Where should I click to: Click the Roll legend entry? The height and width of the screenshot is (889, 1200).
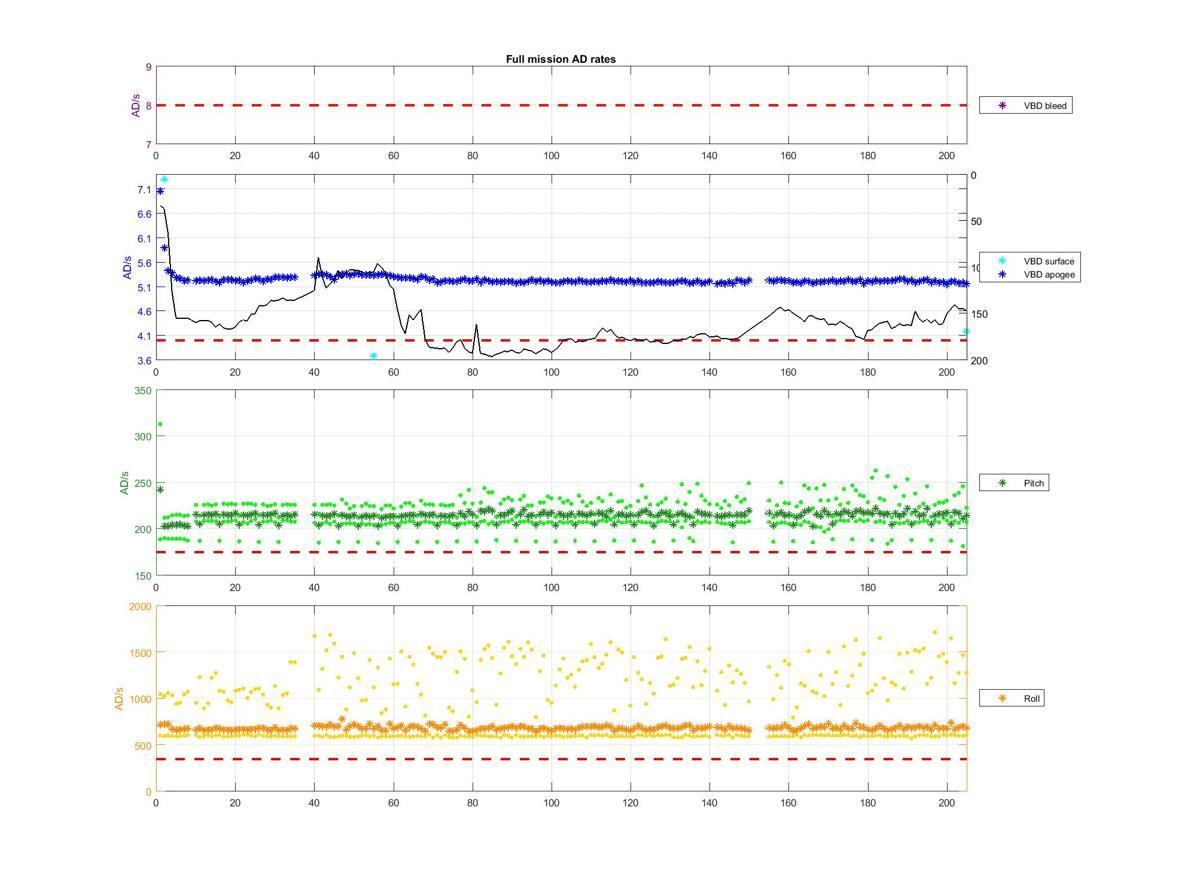pyautogui.click(x=1012, y=698)
